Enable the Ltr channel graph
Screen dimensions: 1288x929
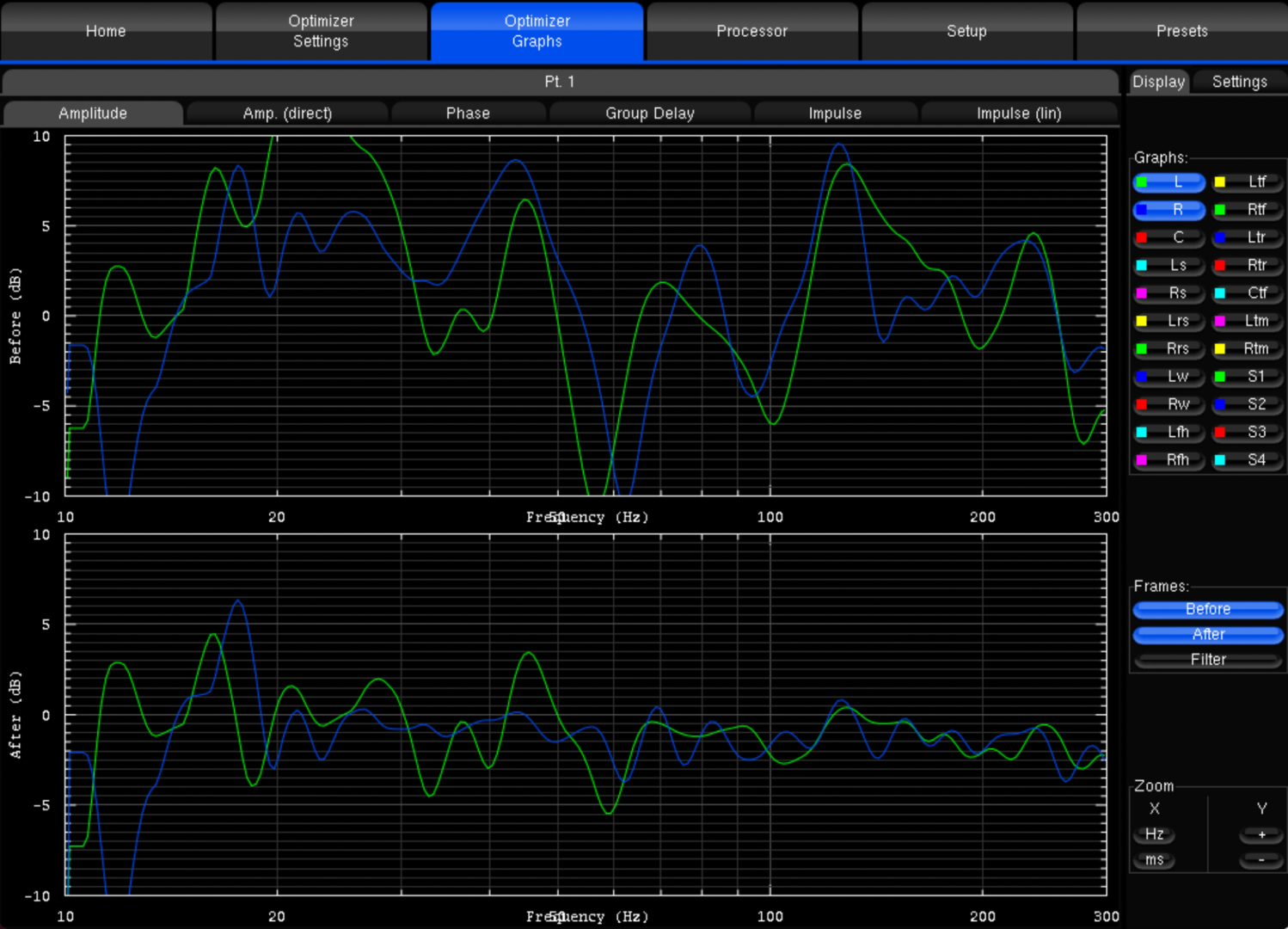(x=1248, y=237)
